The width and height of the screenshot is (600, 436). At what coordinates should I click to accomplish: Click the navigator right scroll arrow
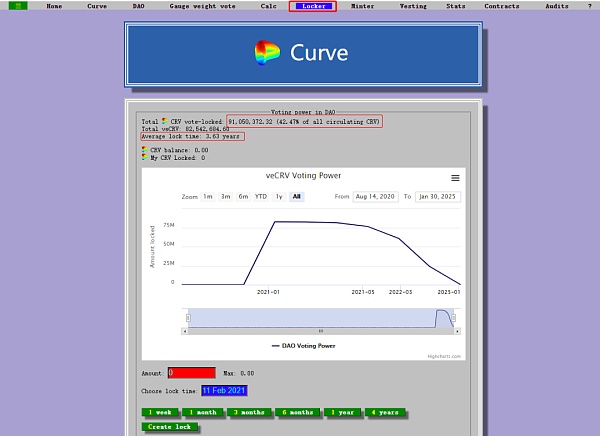pyautogui.click(x=456, y=330)
